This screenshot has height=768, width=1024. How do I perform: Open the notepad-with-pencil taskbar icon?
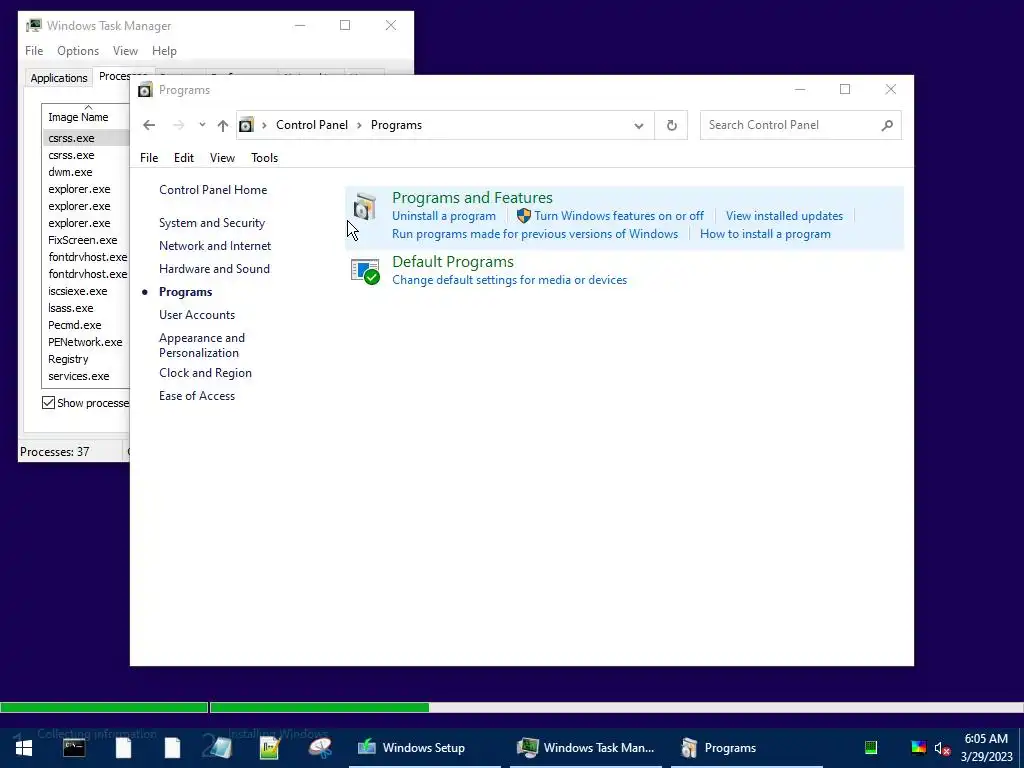[x=270, y=748]
